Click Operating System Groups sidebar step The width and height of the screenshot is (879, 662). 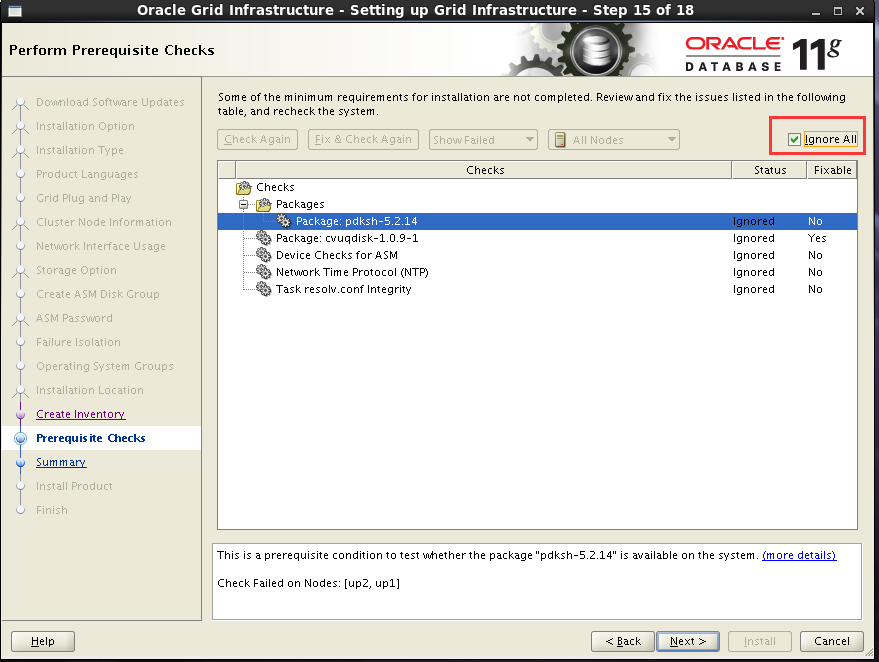[x=105, y=366]
